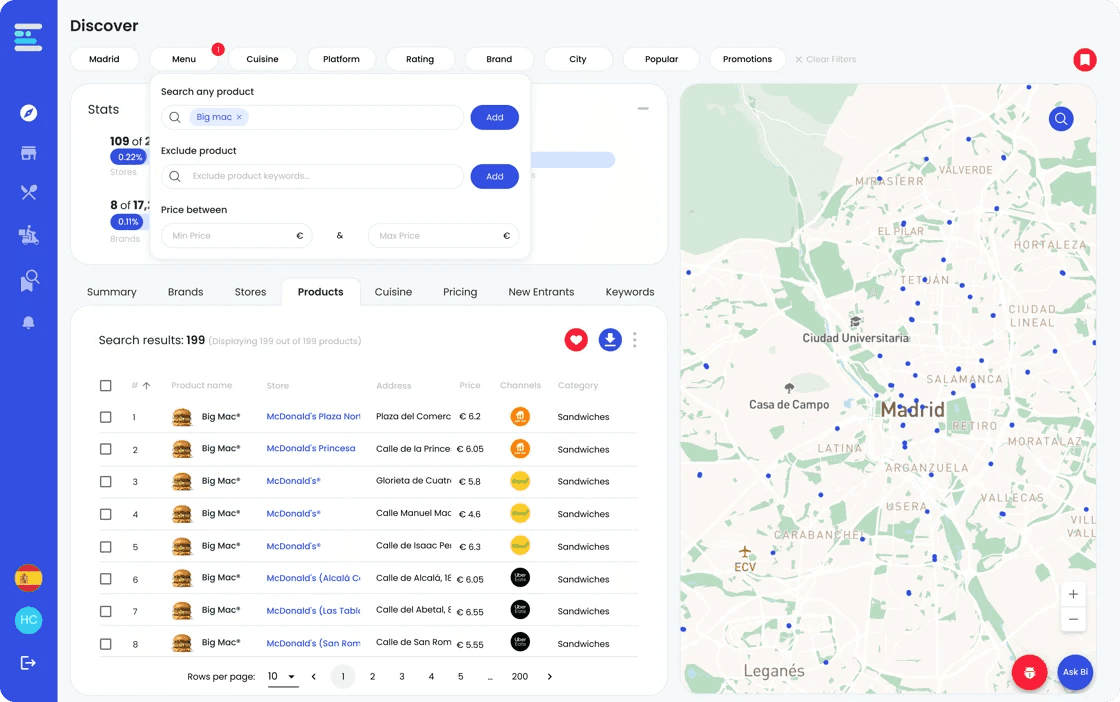Open the three-dot more options menu
The height and width of the screenshot is (702, 1120).
pos(634,340)
